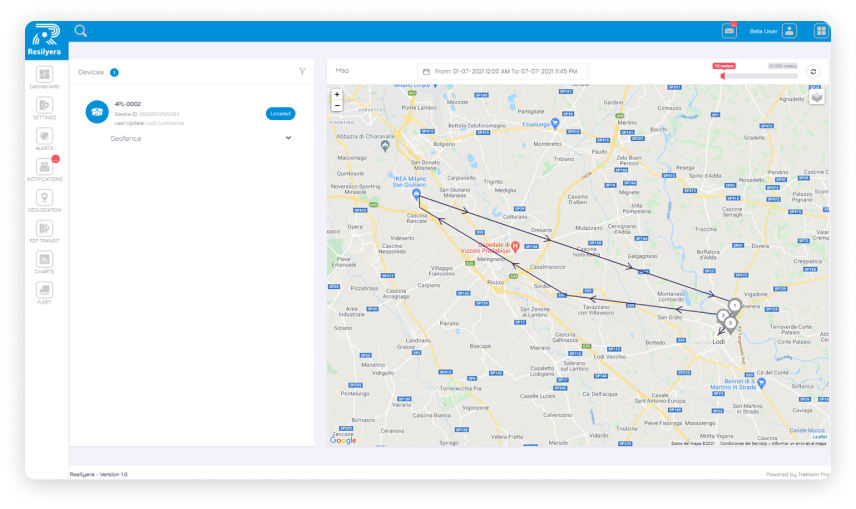Viewport: 856px width, 509px height.
Task: Click the IKEA Milano San Giuliano pin
Action: coord(416,194)
